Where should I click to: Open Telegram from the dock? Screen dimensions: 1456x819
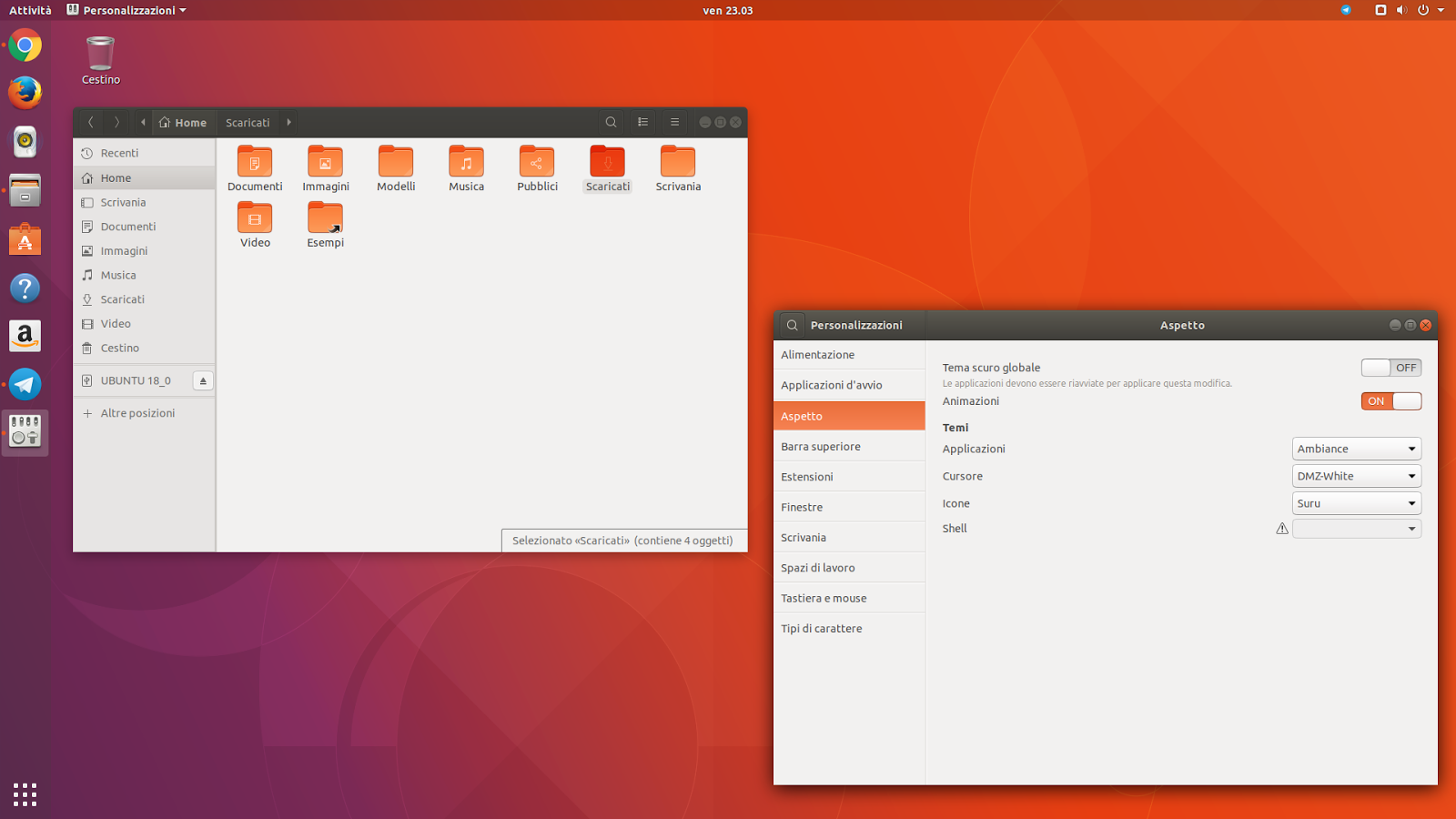[x=25, y=384]
